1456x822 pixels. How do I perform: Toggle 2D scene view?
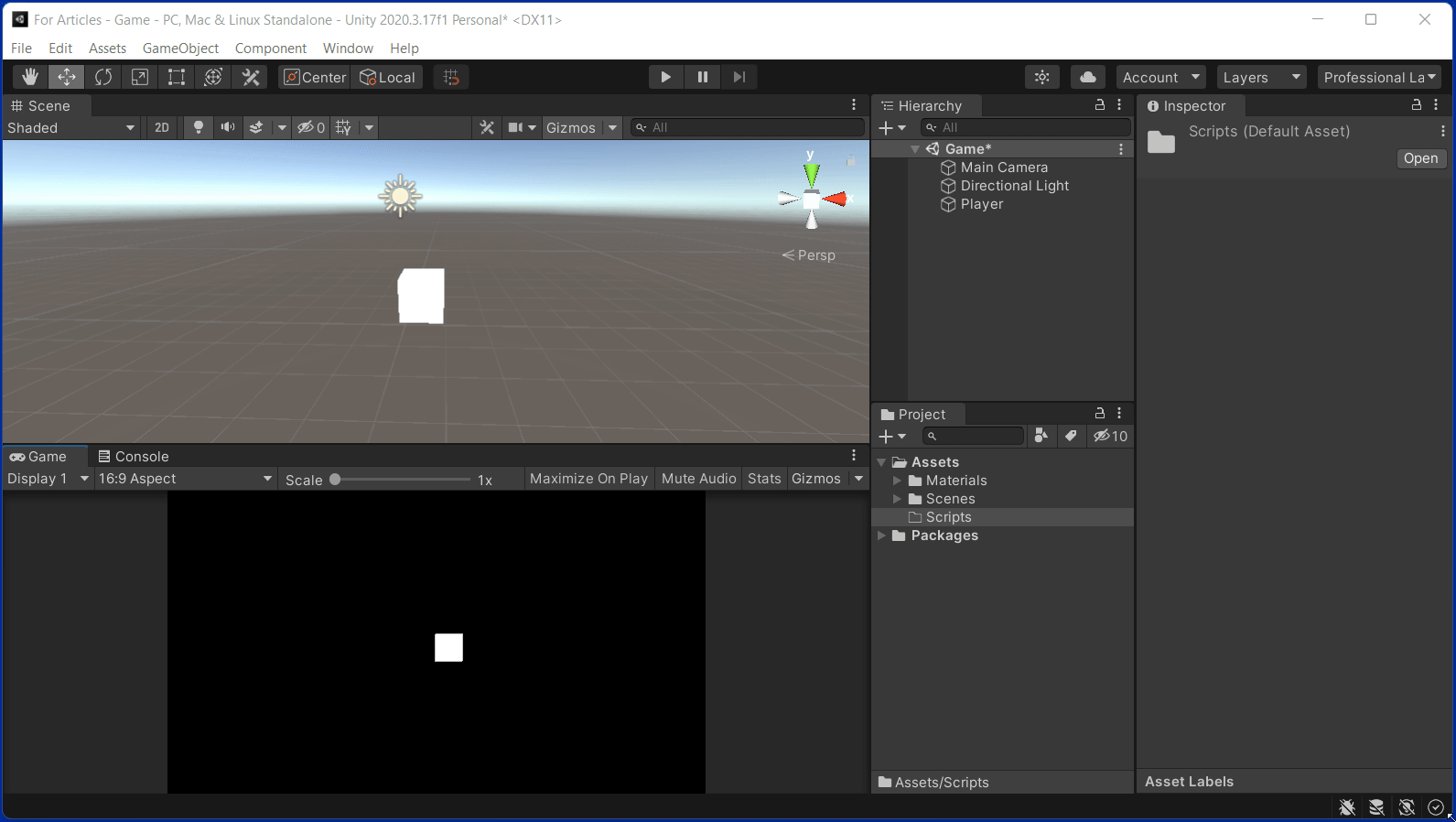[162, 128]
